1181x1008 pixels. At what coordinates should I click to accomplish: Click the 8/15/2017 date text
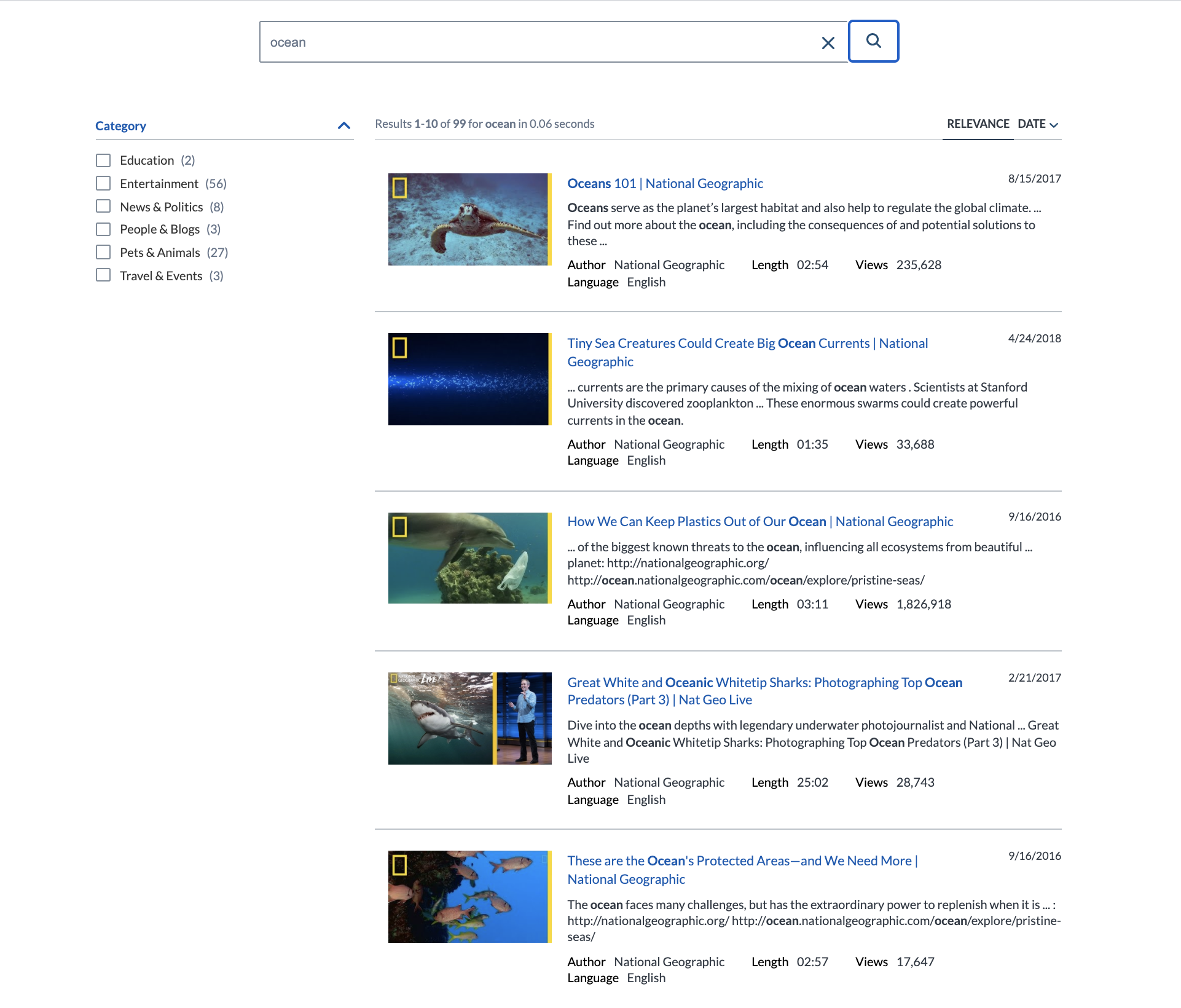click(x=1034, y=179)
